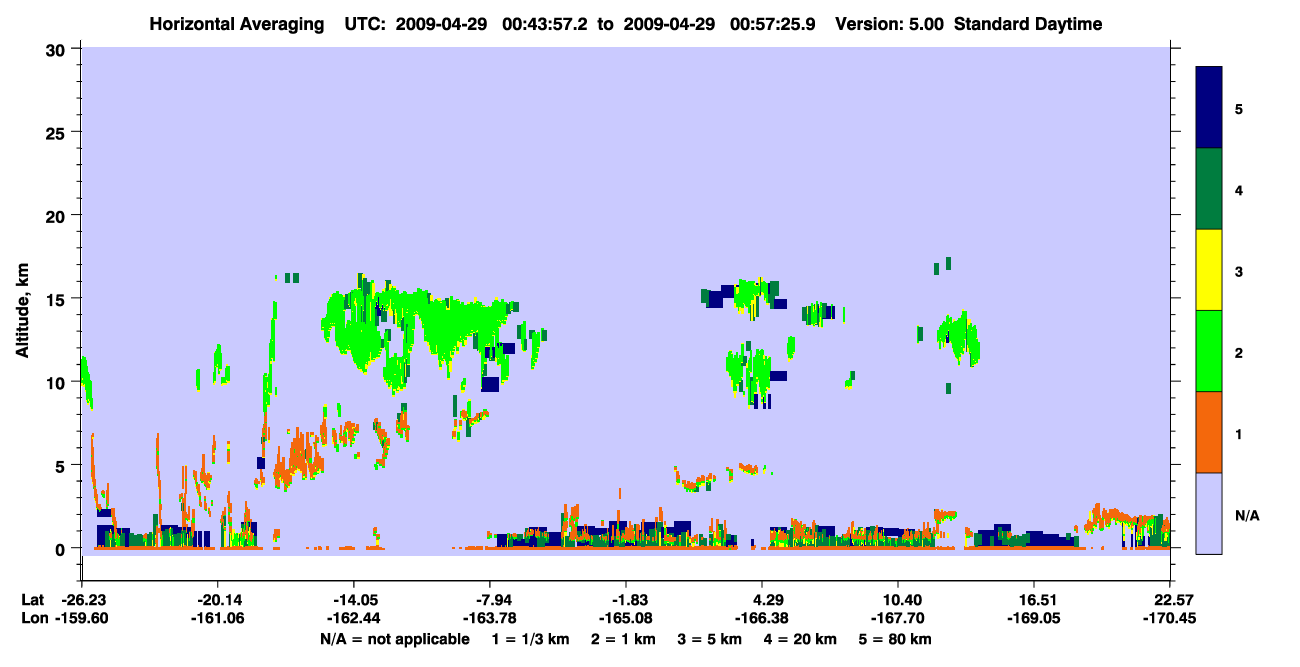
Task: Click the latitude value -14.05
Action: (354, 600)
